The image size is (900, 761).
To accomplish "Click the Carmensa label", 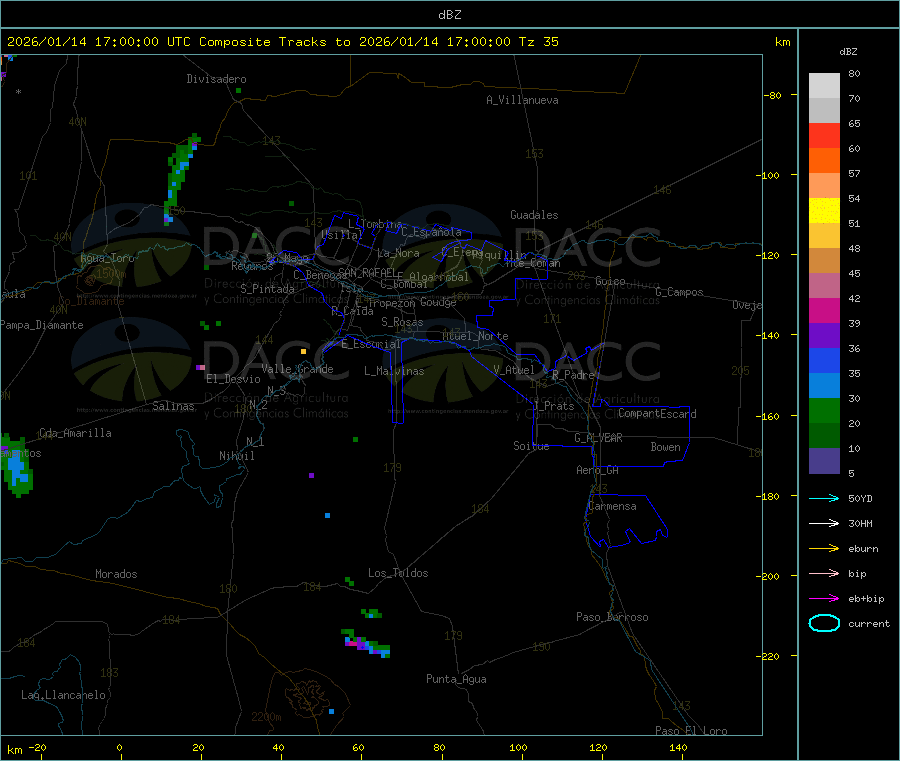I will pyautogui.click(x=612, y=506).
